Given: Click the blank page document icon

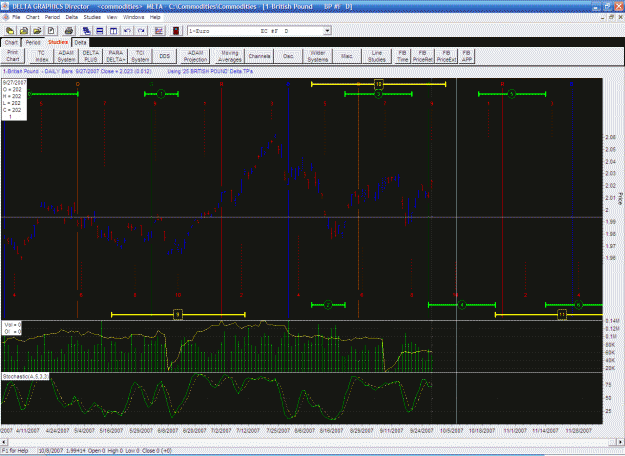Looking at the screenshot, I should (51, 31).
